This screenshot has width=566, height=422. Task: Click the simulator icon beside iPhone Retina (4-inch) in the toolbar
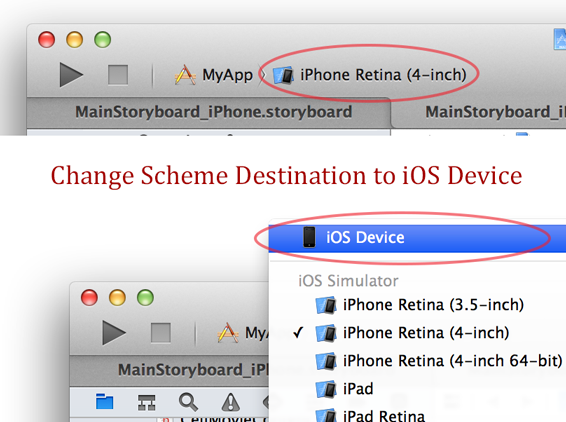click(x=283, y=75)
